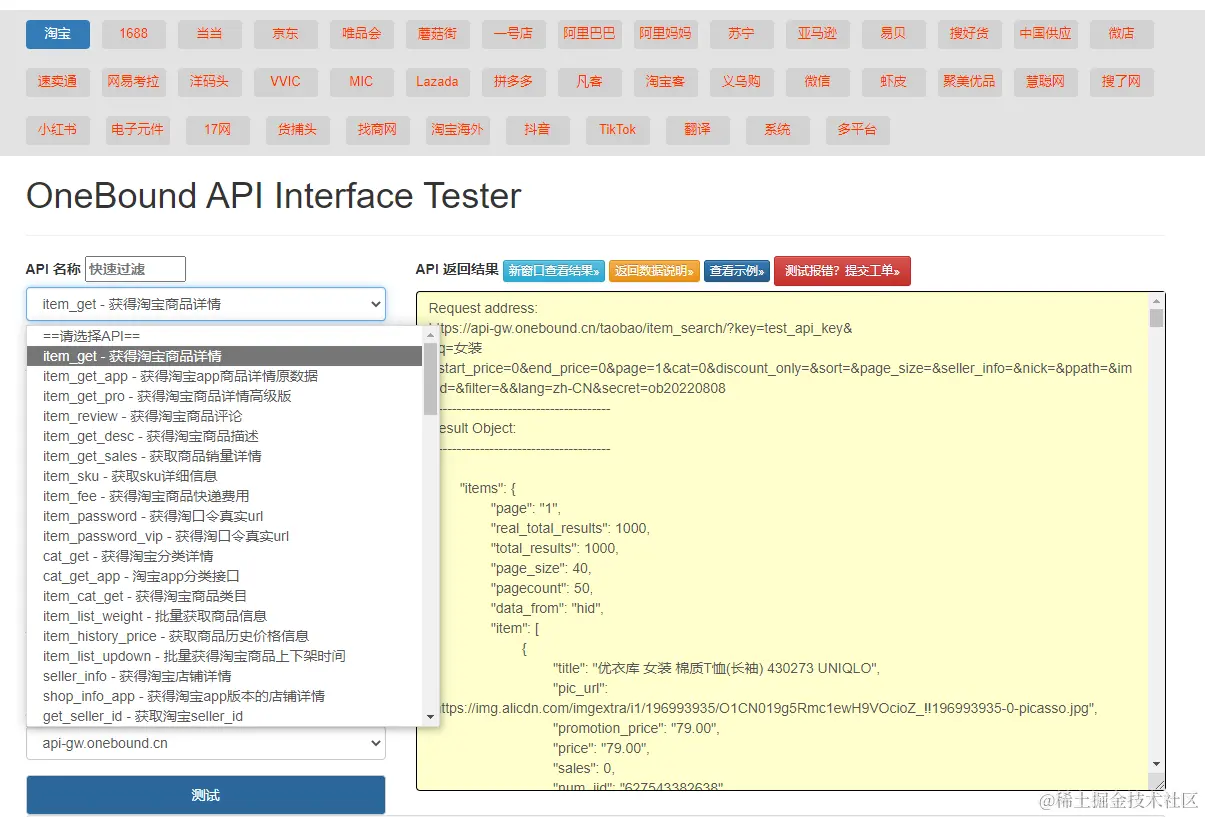Click the 查看示例 button

coord(737,271)
